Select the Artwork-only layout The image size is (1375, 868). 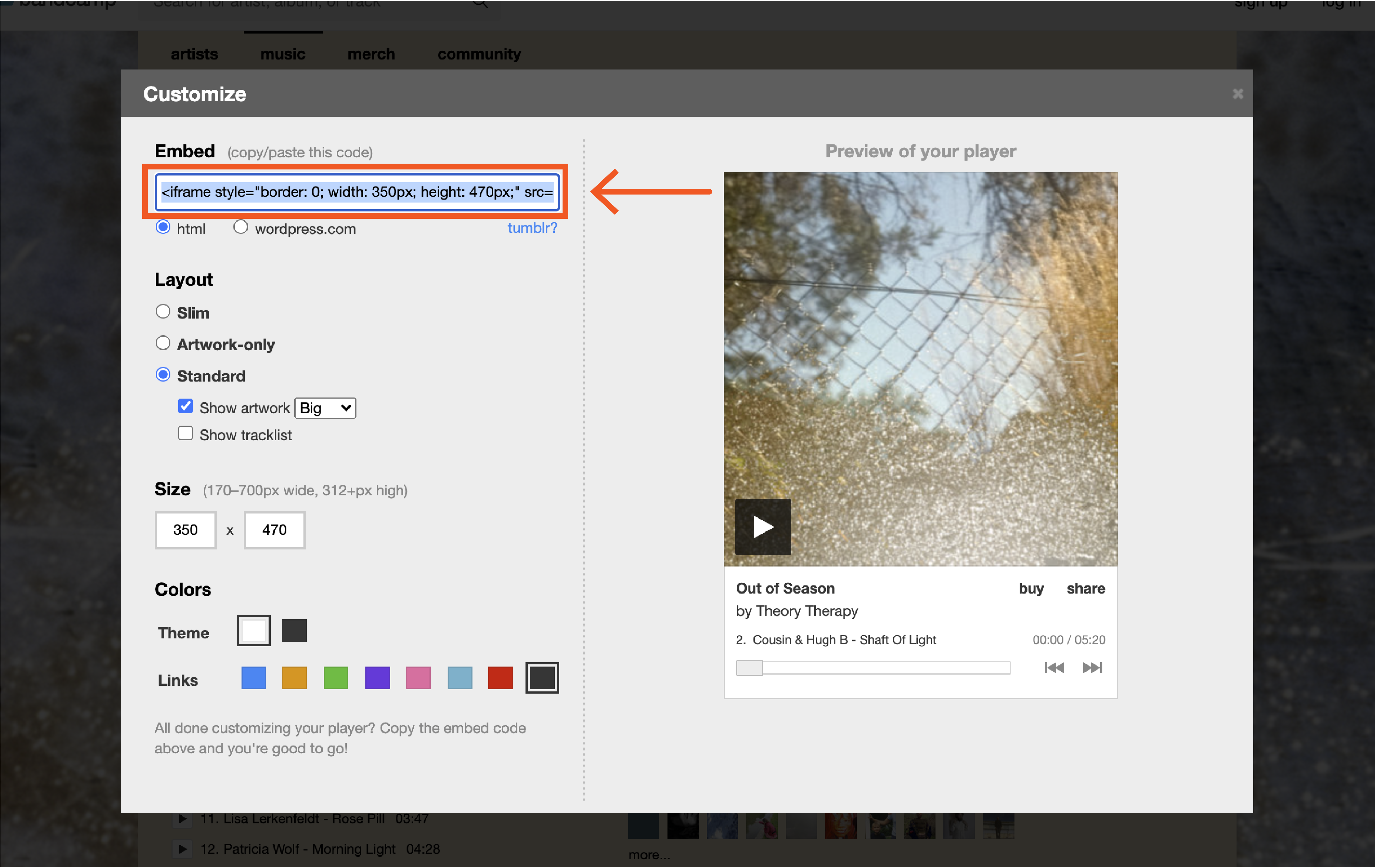(163, 343)
